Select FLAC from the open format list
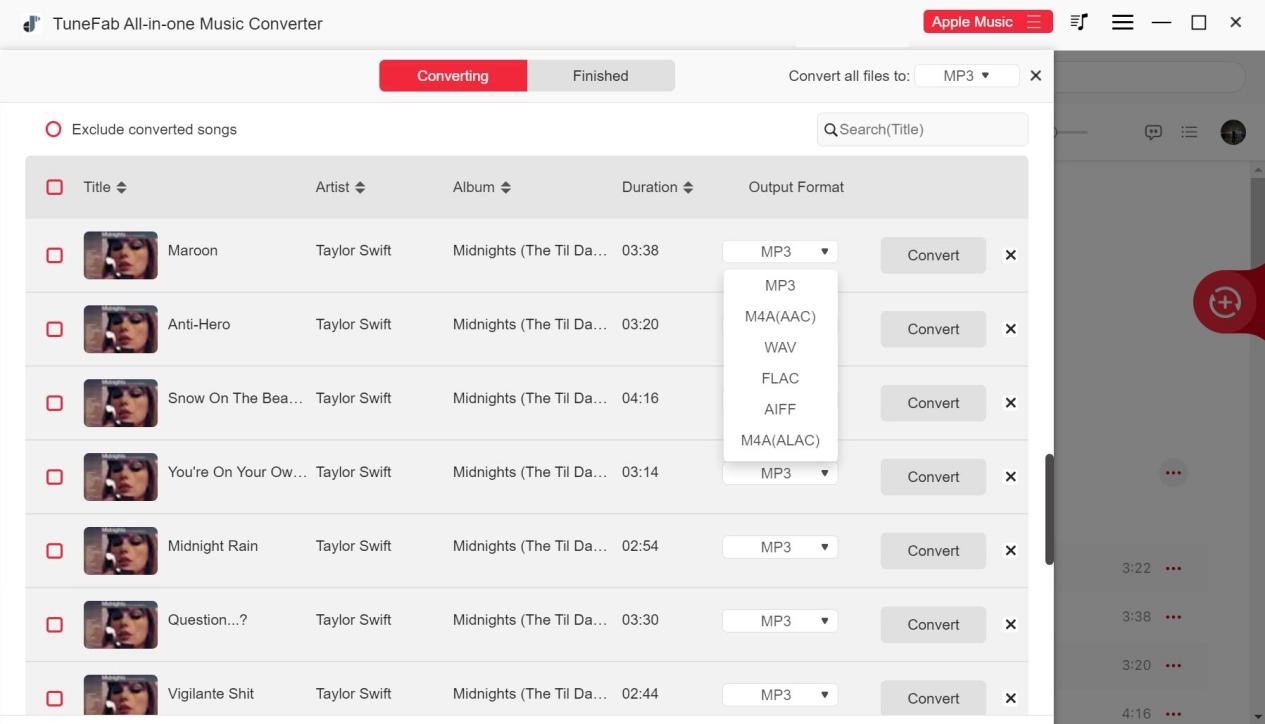This screenshot has width=1265, height=724. [x=779, y=377]
